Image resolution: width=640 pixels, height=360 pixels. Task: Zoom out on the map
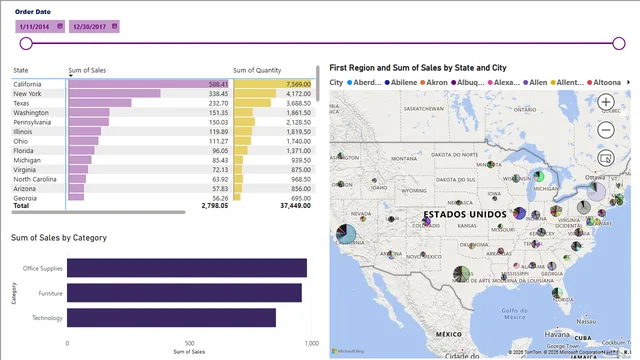(606, 130)
